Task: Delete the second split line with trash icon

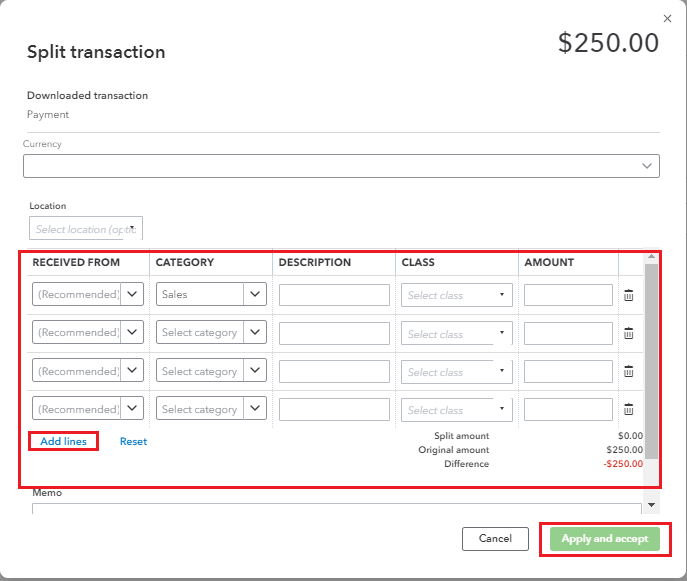Action: [629, 333]
